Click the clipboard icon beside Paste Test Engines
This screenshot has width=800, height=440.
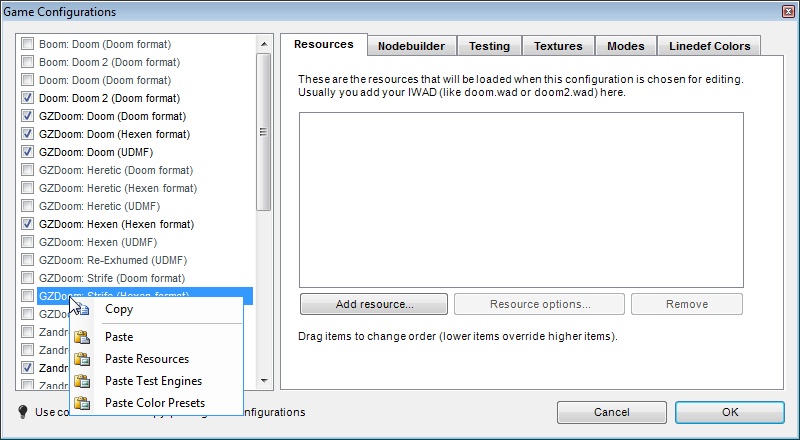coord(82,381)
